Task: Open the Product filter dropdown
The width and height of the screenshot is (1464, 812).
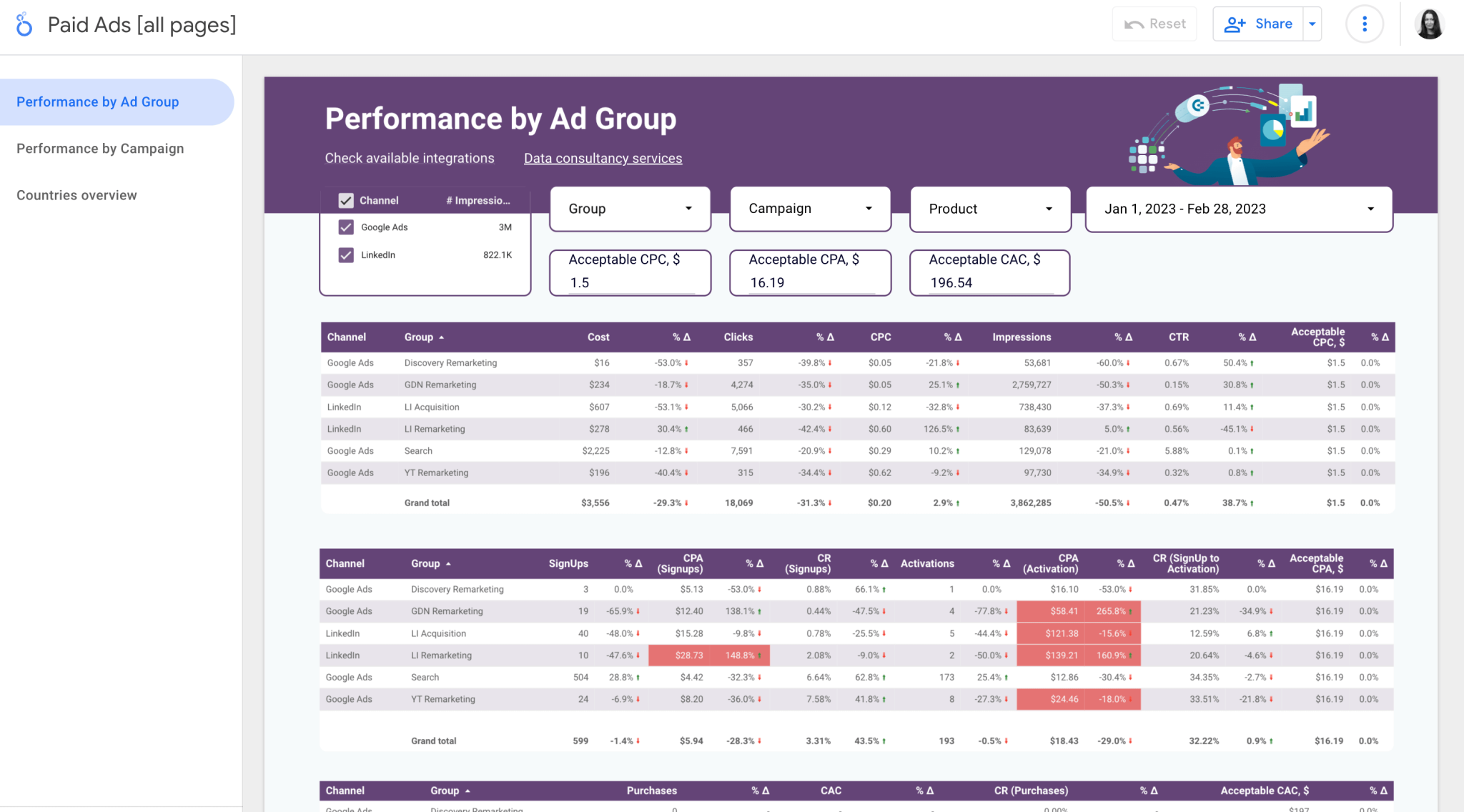Action: (x=989, y=209)
